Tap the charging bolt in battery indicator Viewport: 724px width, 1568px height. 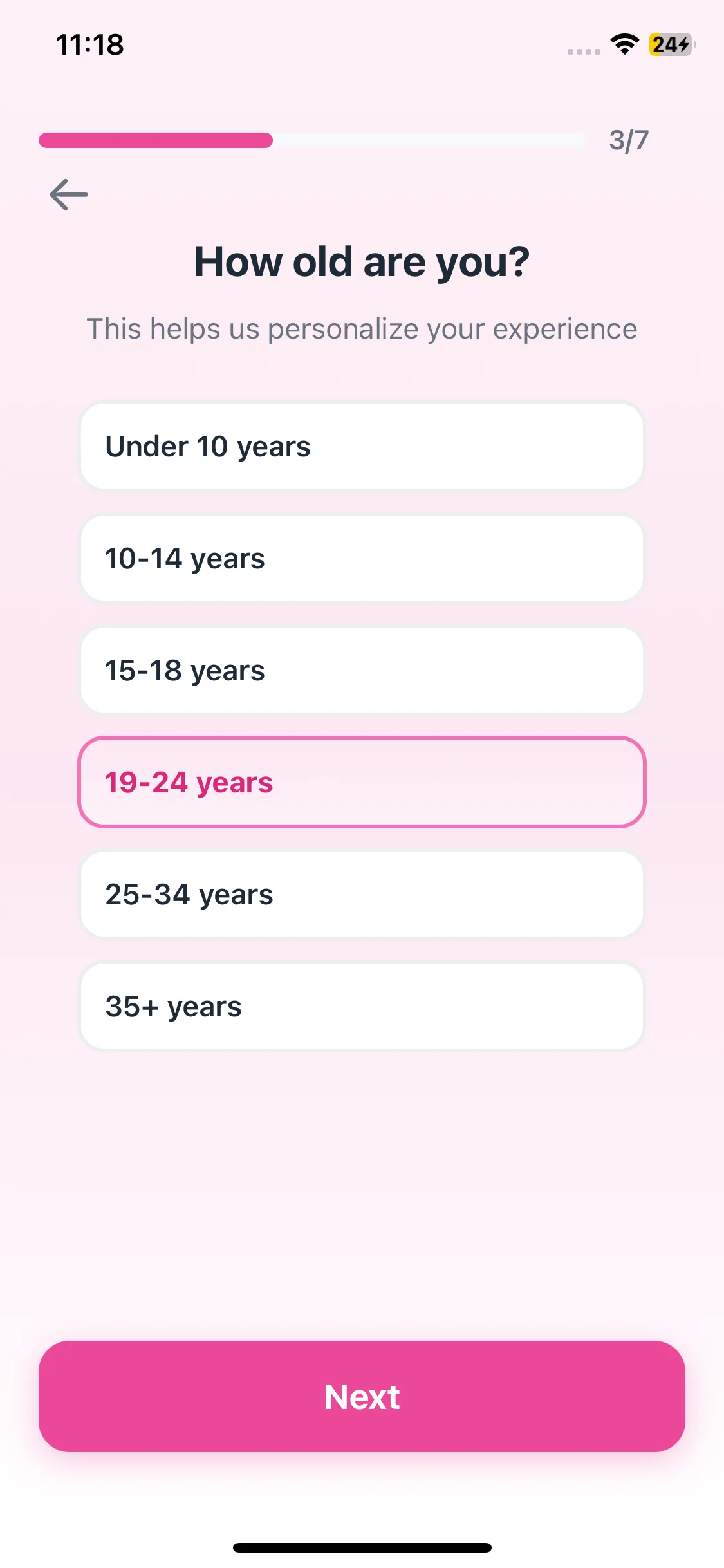click(683, 44)
